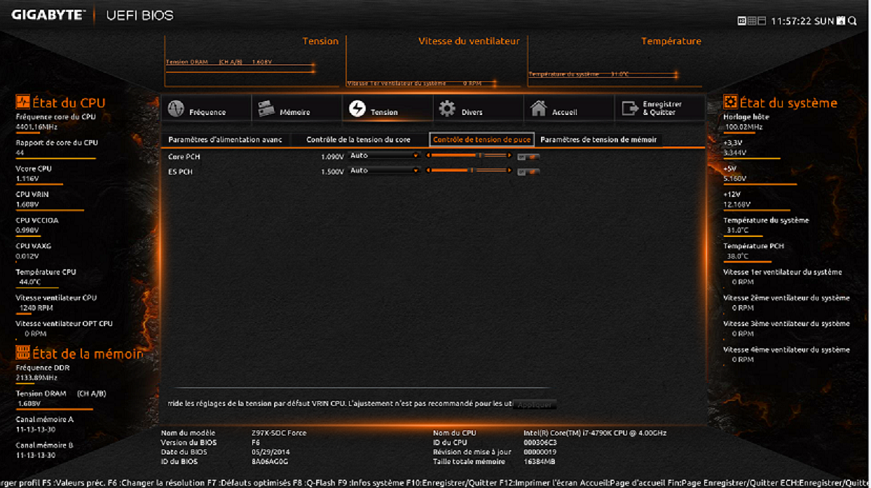The image size is (871, 488).
Task: Click the Température graph header
Action: [671, 41]
